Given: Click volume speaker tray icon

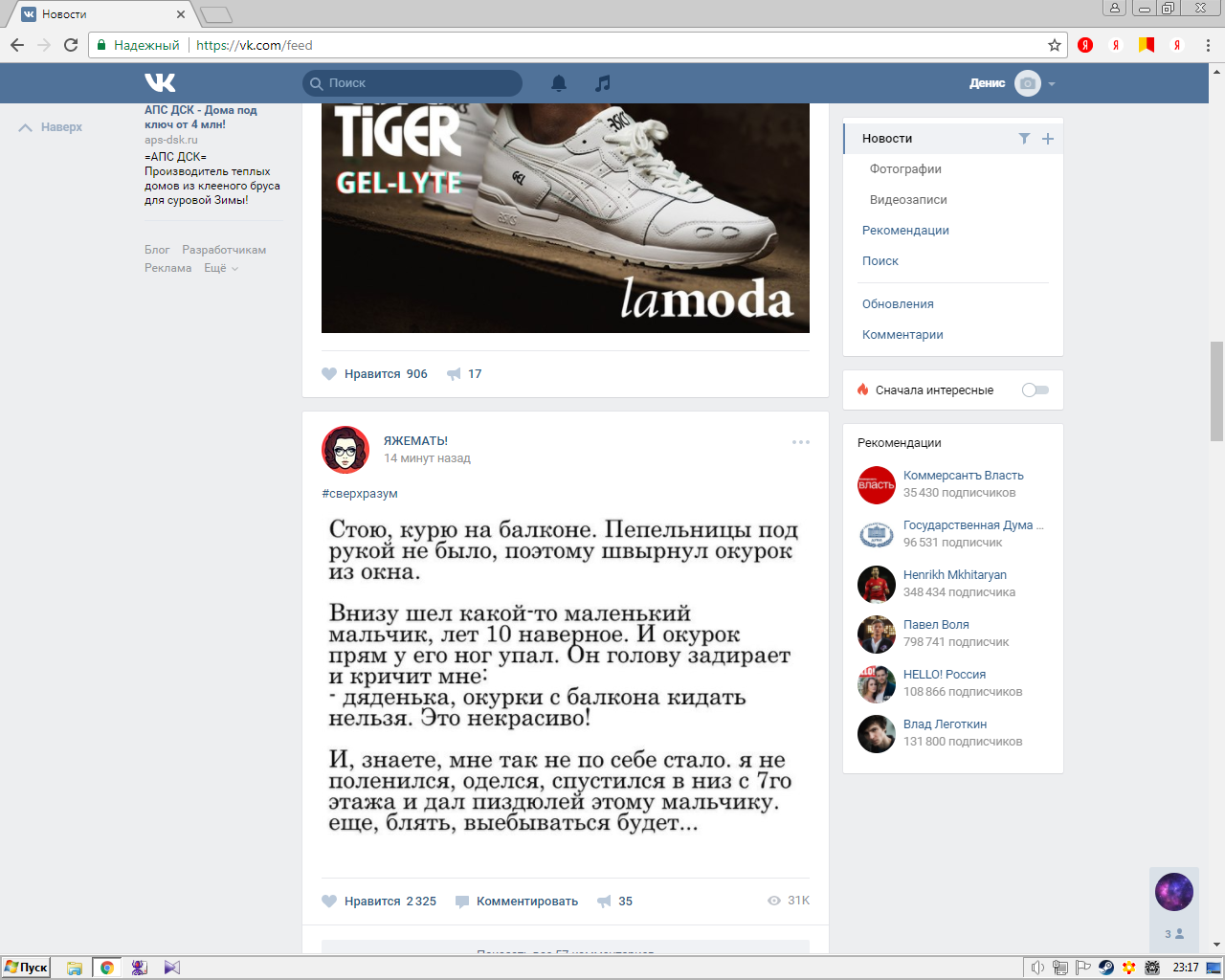Looking at the screenshot, I should pos(1037,968).
